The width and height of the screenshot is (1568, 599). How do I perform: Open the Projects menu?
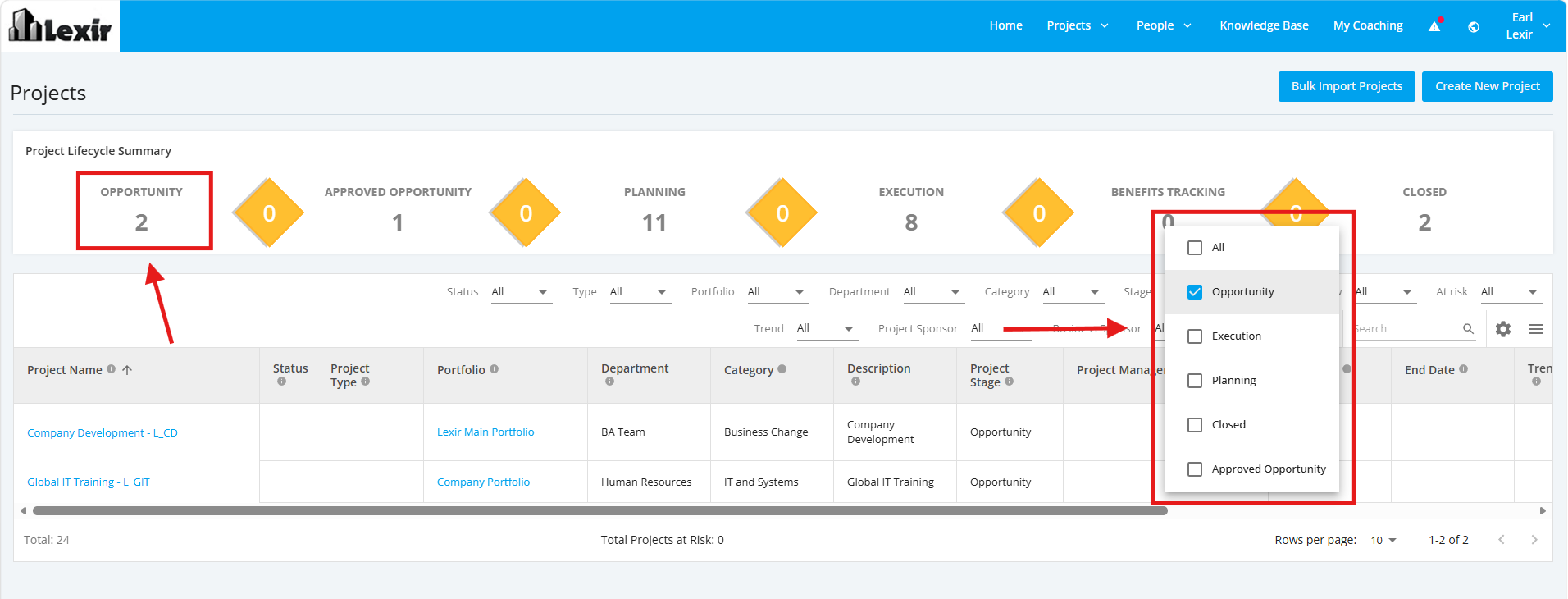pos(1078,25)
